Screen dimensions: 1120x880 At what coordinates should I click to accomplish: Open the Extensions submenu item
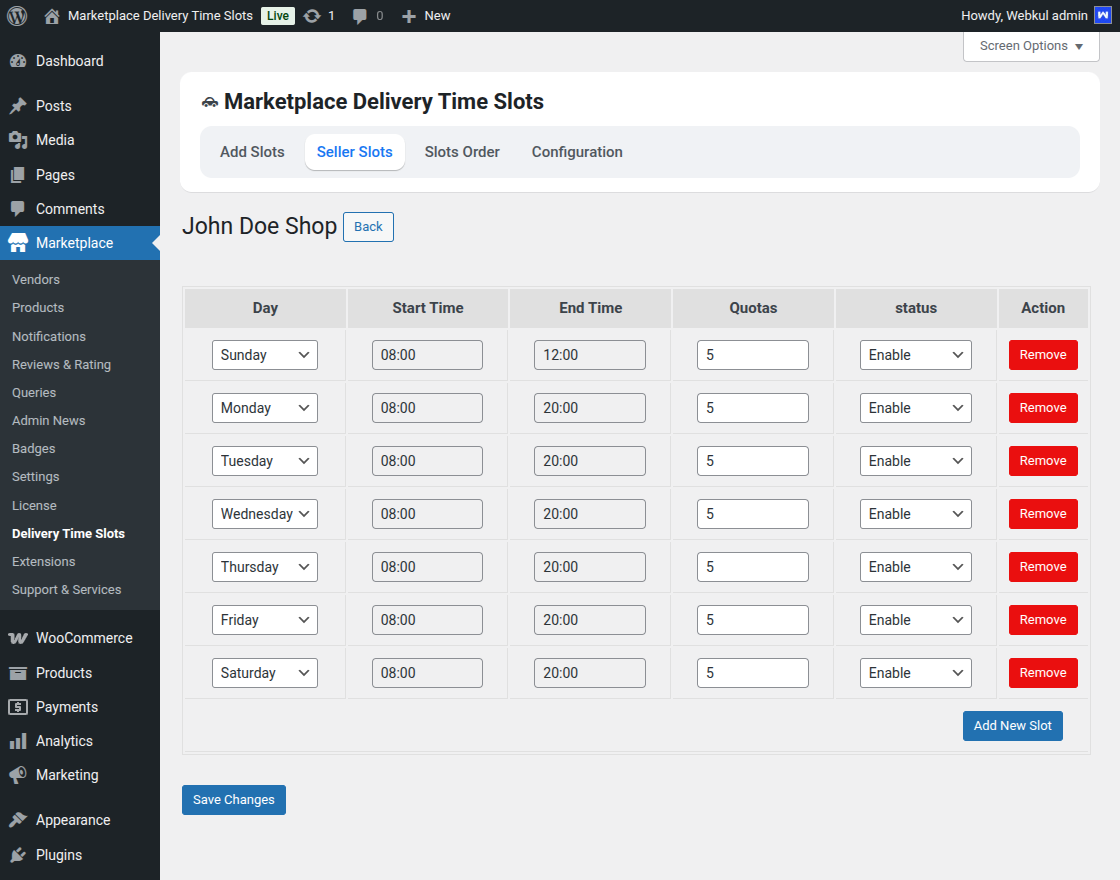click(44, 561)
